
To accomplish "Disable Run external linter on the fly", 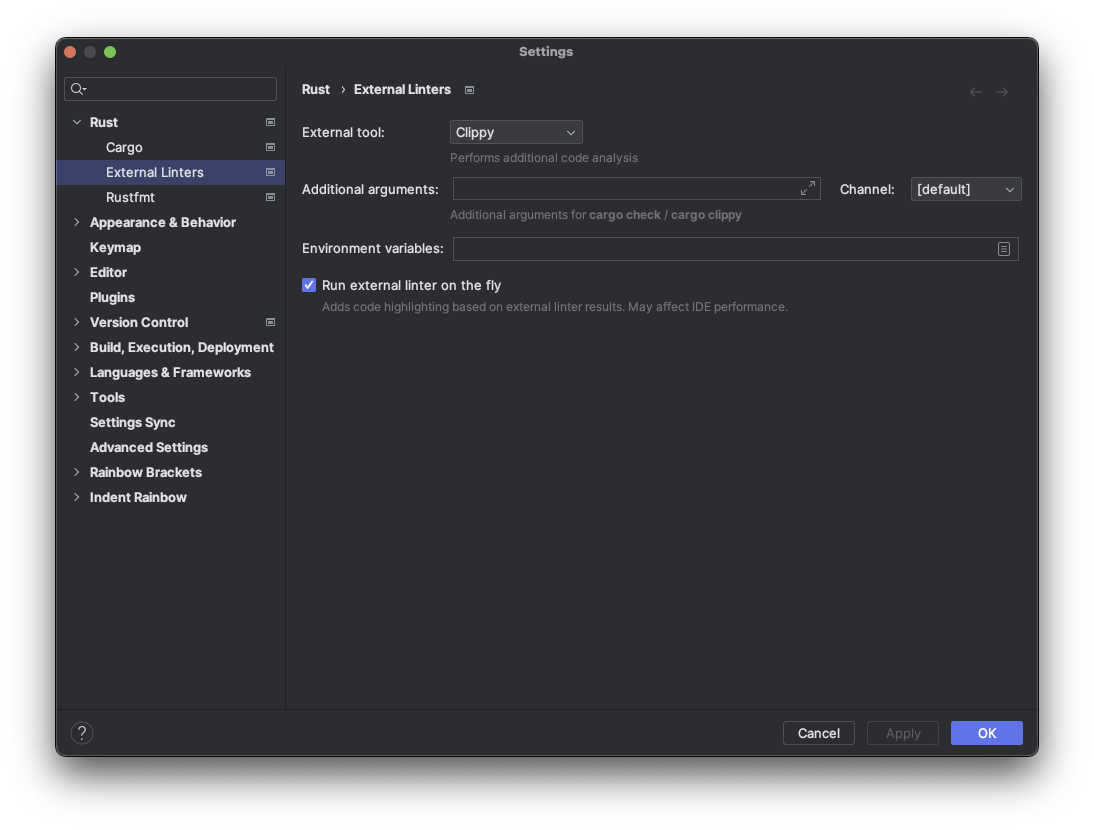I will click(309, 285).
